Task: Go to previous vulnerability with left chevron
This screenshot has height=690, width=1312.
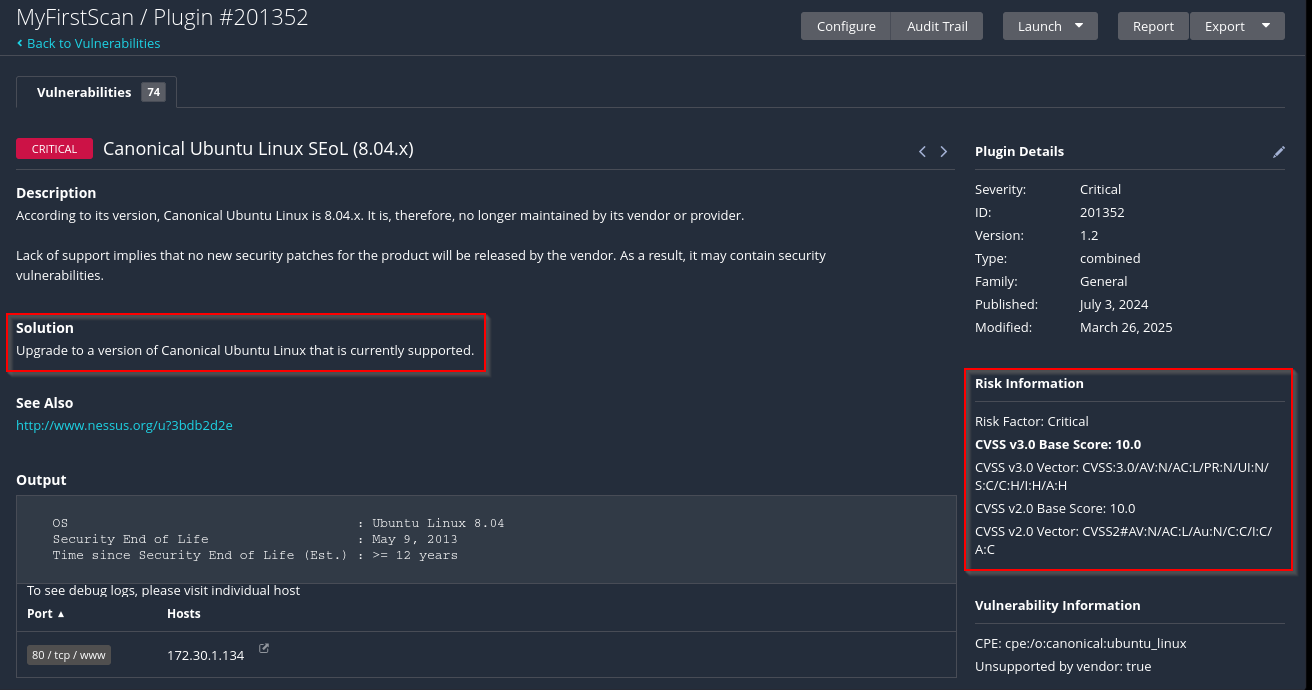Action: click(x=922, y=151)
